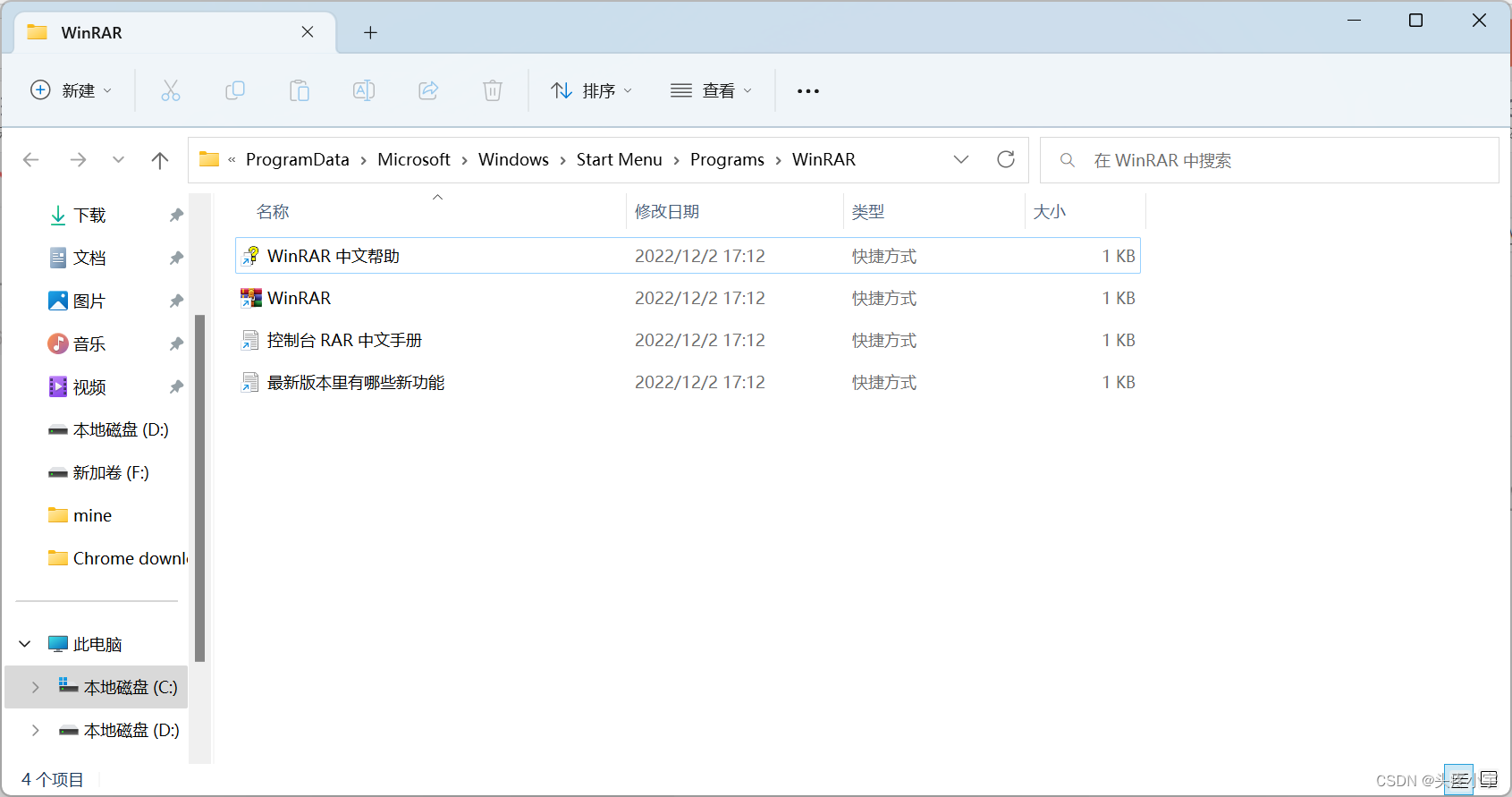Click the pin icon beside 文档
The image size is (1512, 797).
[176, 258]
